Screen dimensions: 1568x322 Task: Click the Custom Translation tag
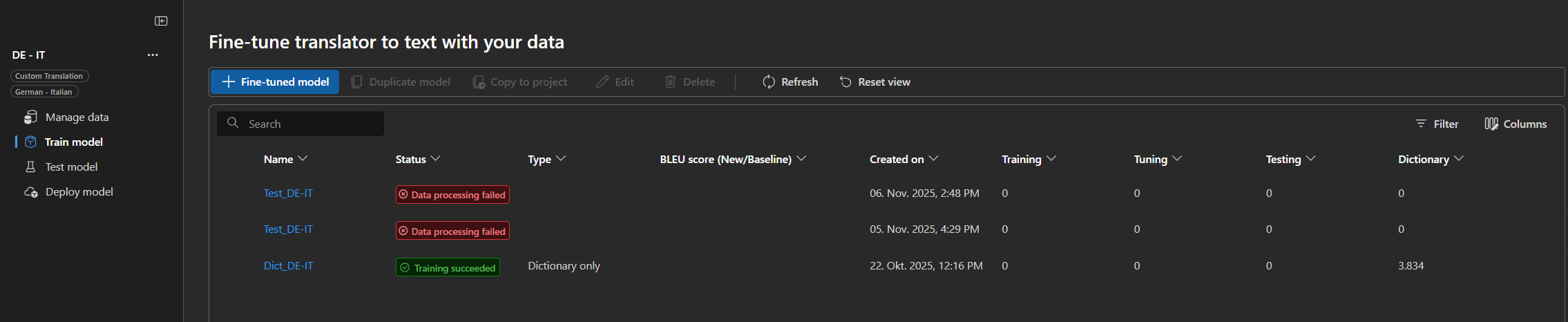[49, 76]
